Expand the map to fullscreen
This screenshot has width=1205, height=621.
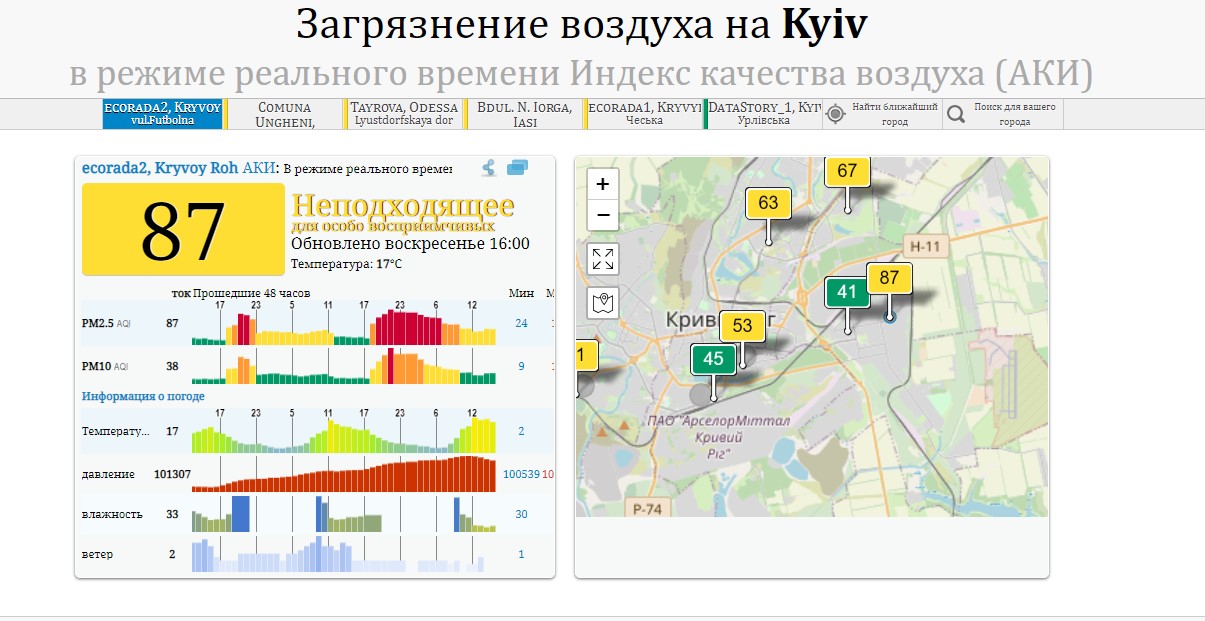(603, 259)
